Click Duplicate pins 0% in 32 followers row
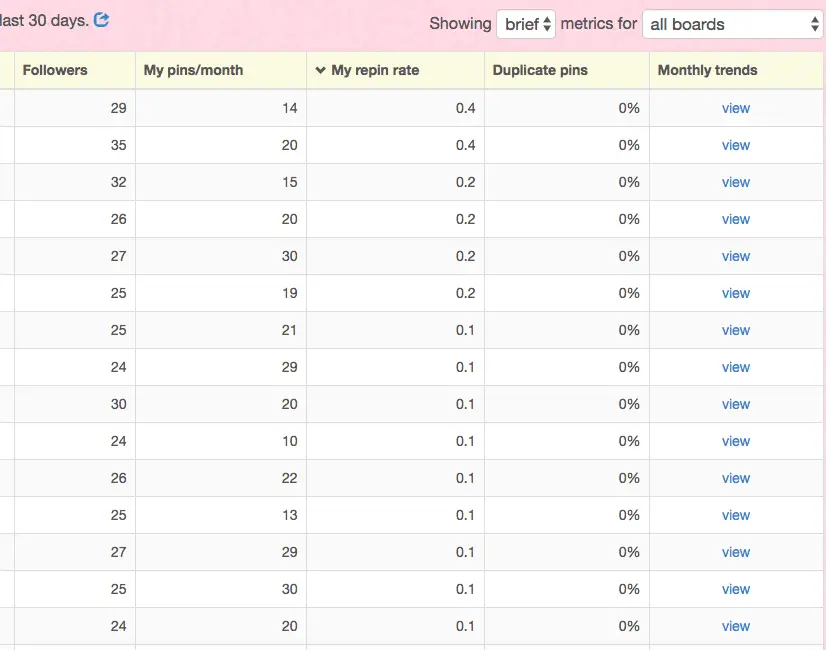This screenshot has height=650, width=826. point(629,182)
